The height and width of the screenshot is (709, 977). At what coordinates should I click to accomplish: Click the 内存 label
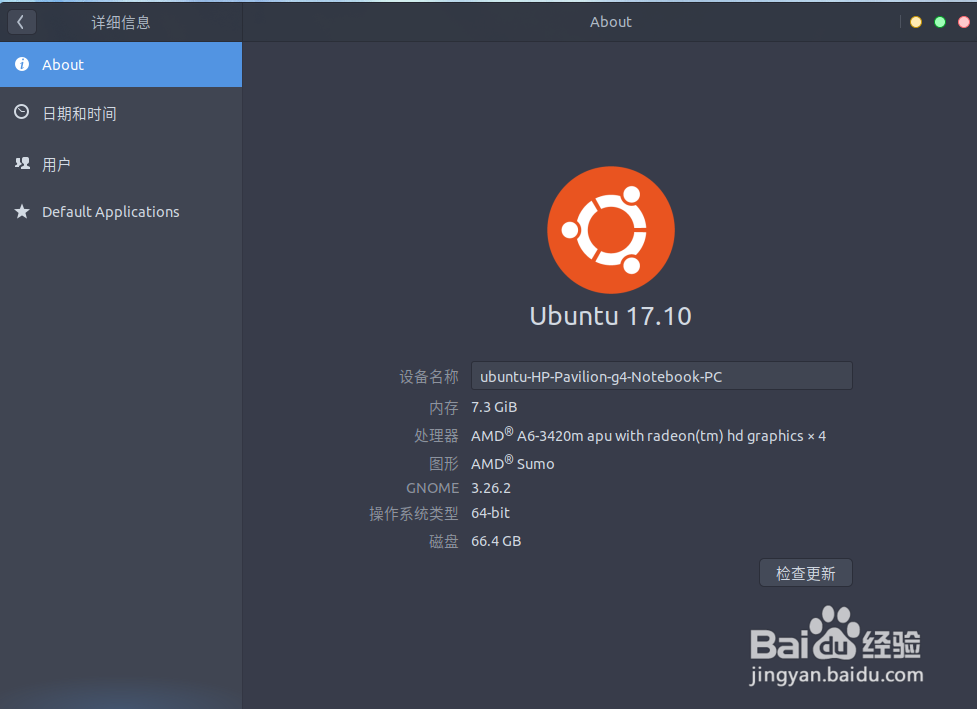click(x=444, y=408)
